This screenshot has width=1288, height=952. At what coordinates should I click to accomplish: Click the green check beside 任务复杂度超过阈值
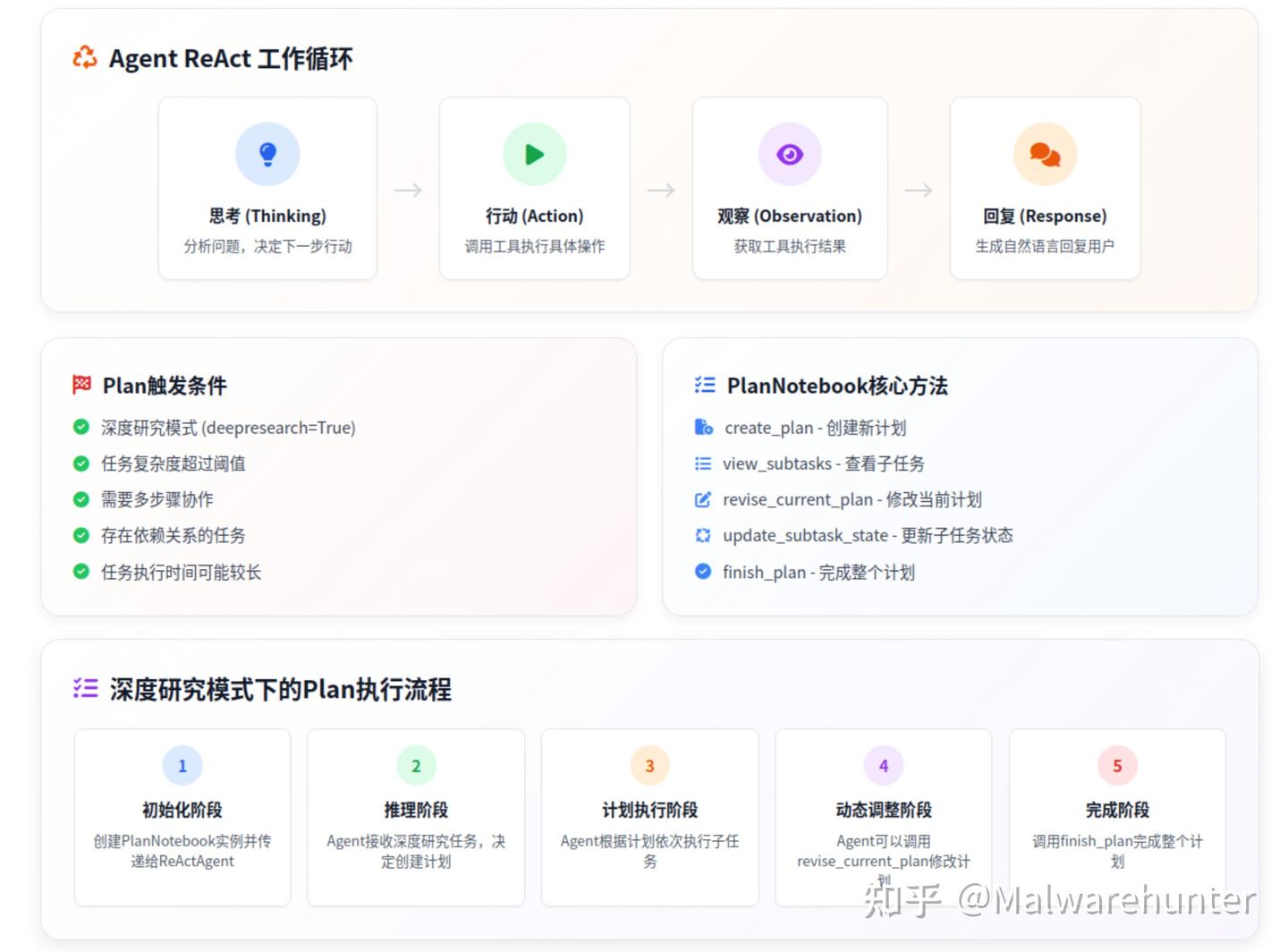(x=81, y=463)
